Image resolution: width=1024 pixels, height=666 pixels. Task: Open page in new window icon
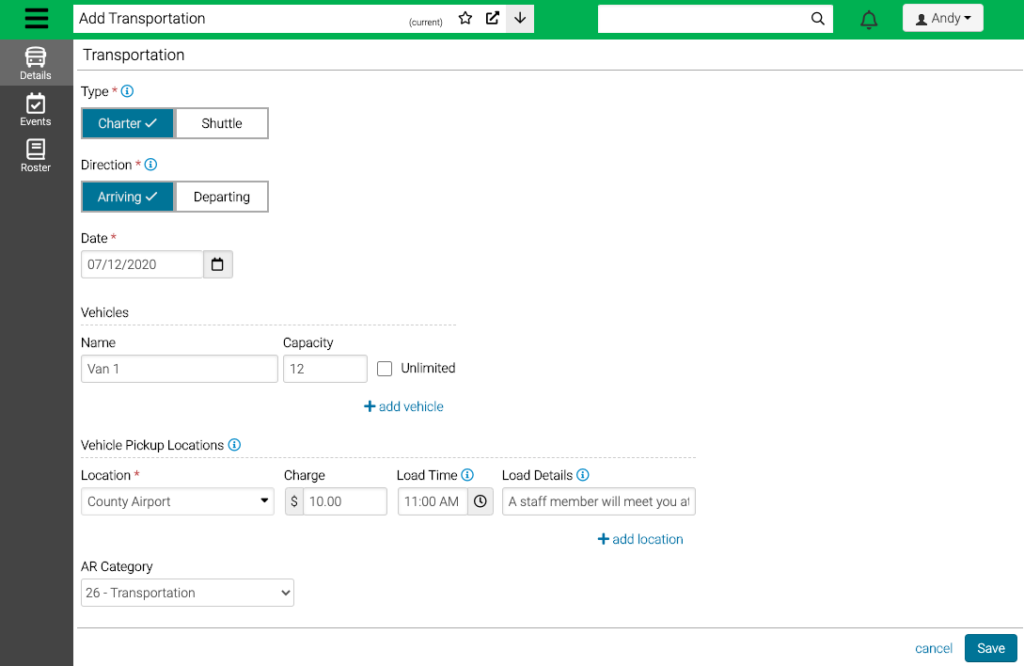pos(492,18)
